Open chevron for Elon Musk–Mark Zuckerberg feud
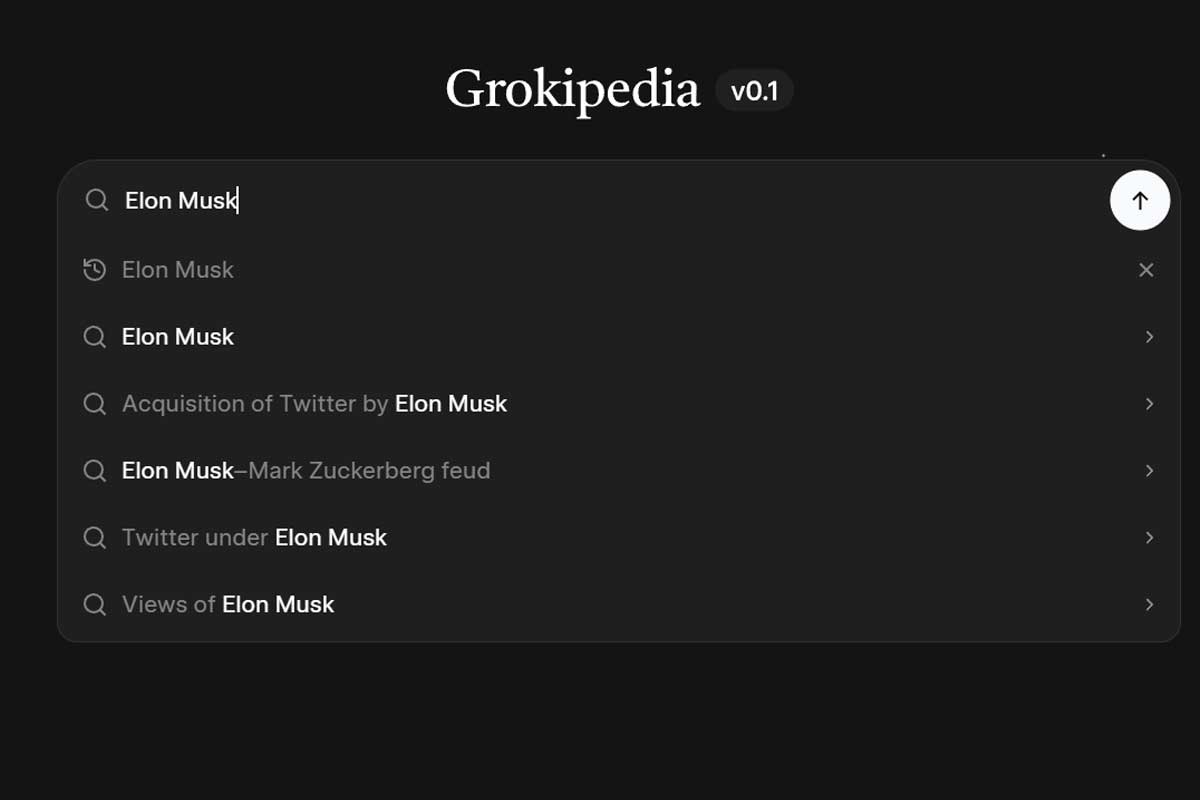Viewport: 1200px width, 800px height. point(1149,471)
